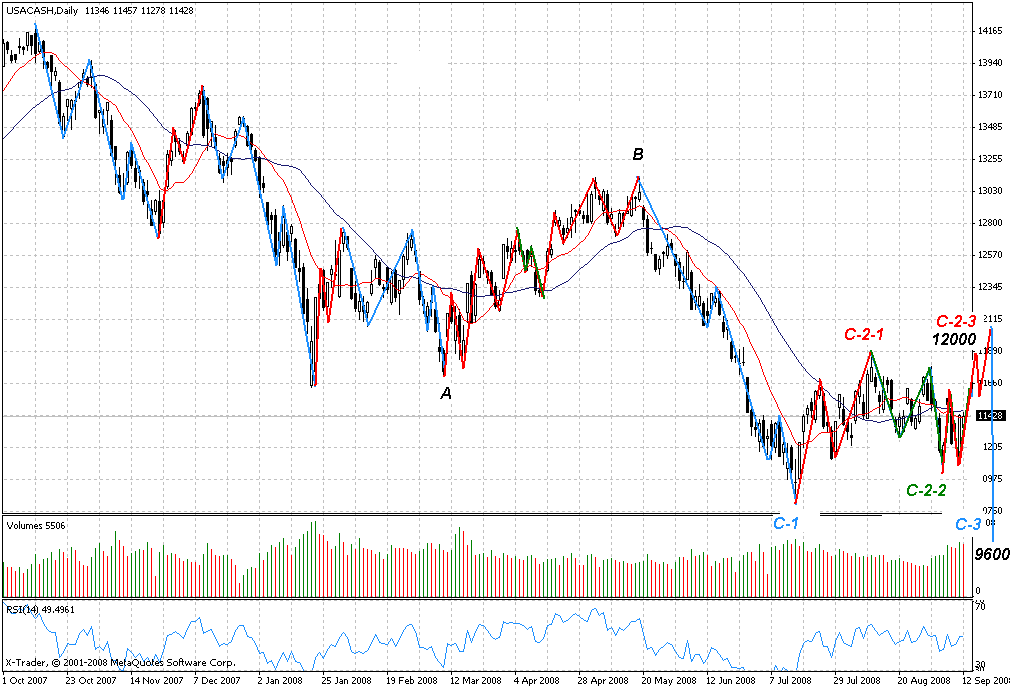
Task: Select the 'Volumes 5506' indicator label
Action: pyautogui.click(x=34, y=524)
